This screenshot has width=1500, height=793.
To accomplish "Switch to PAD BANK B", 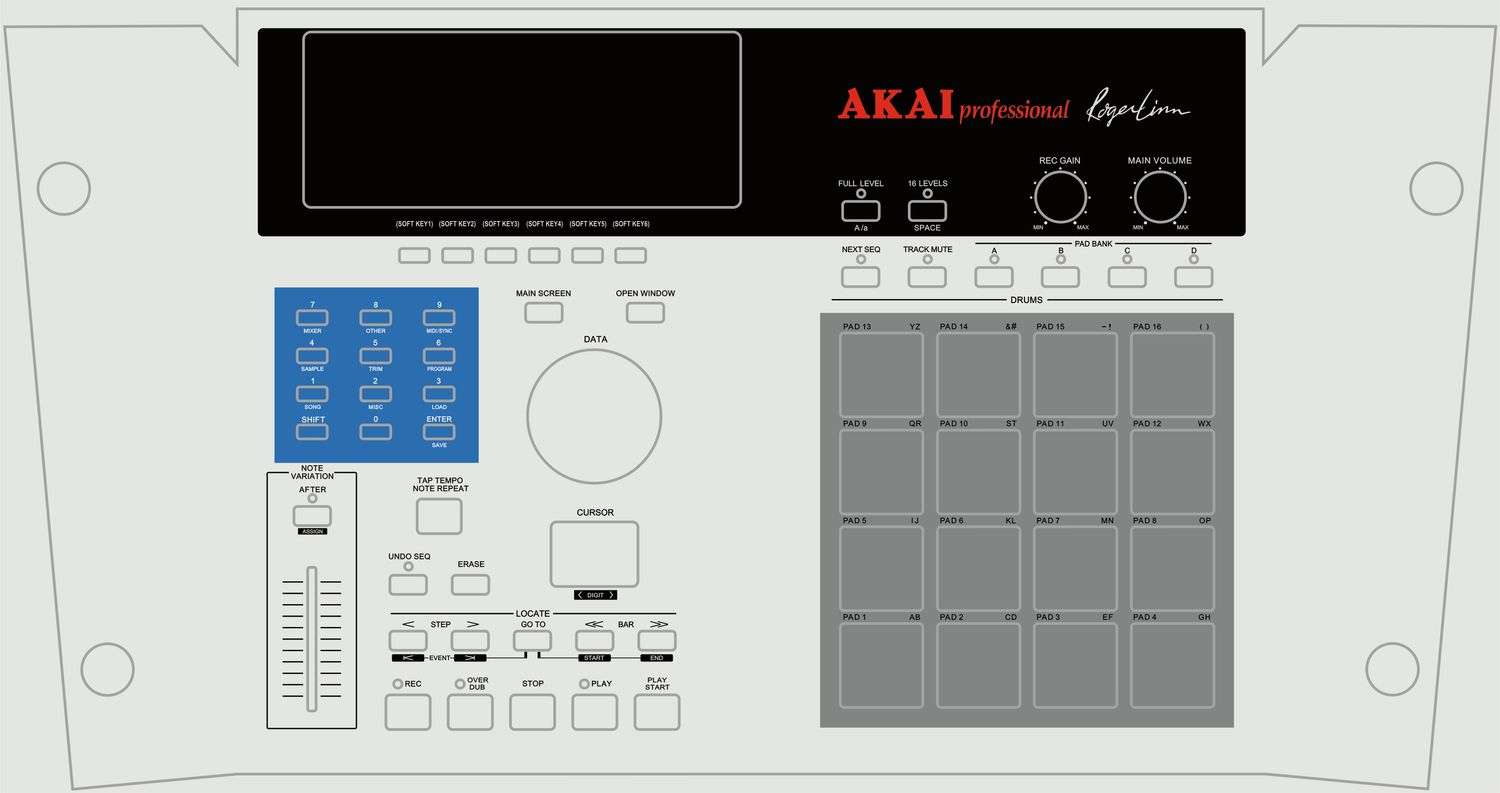I will pos(1060,275).
